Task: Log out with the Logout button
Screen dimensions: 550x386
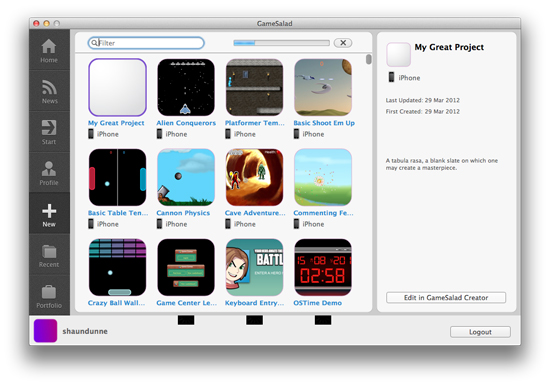Action: click(x=480, y=332)
